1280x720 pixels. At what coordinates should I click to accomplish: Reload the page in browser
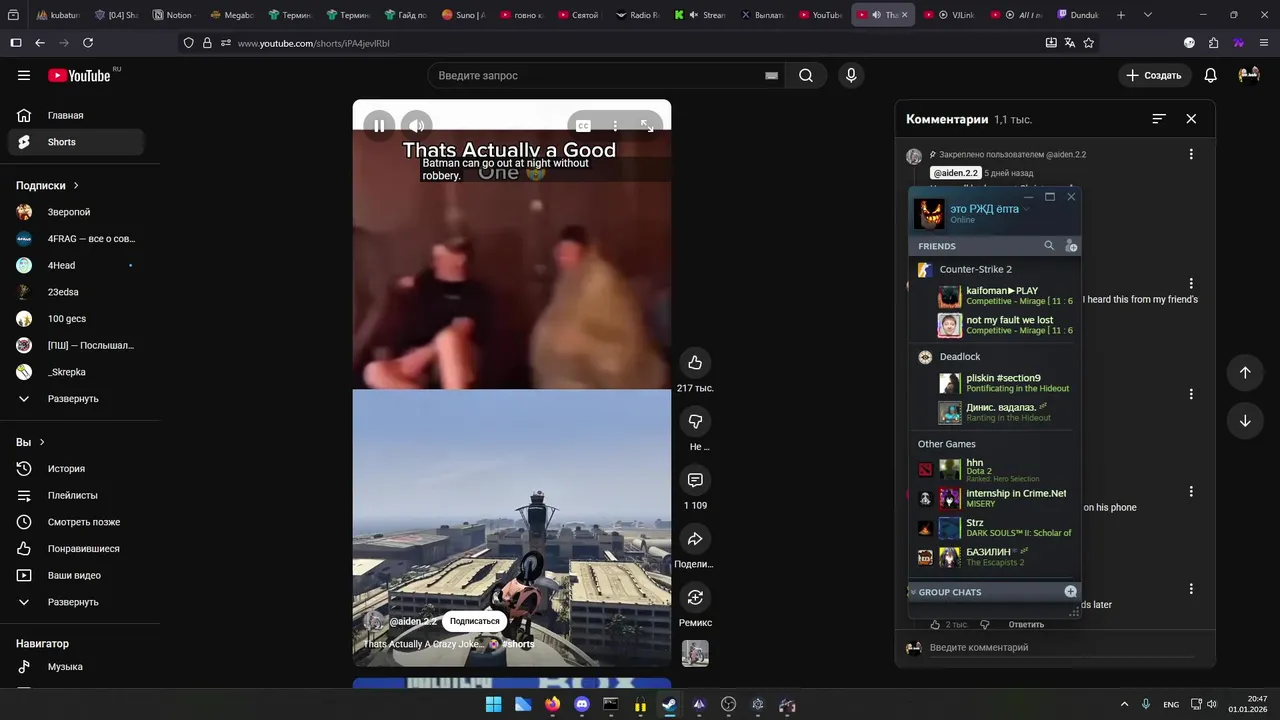[x=88, y=43]
